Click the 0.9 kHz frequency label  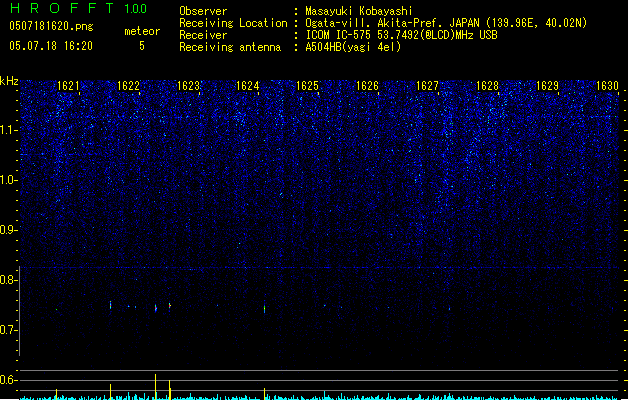point(8,230)
